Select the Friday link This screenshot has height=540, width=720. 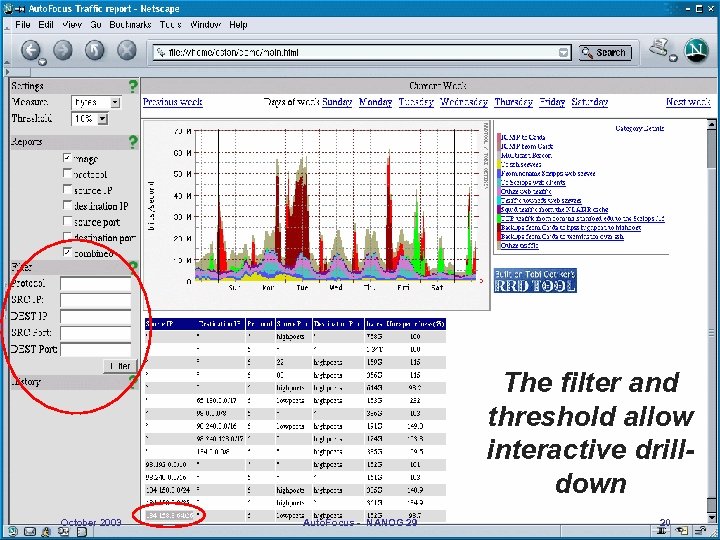click(x=552, y=102)
